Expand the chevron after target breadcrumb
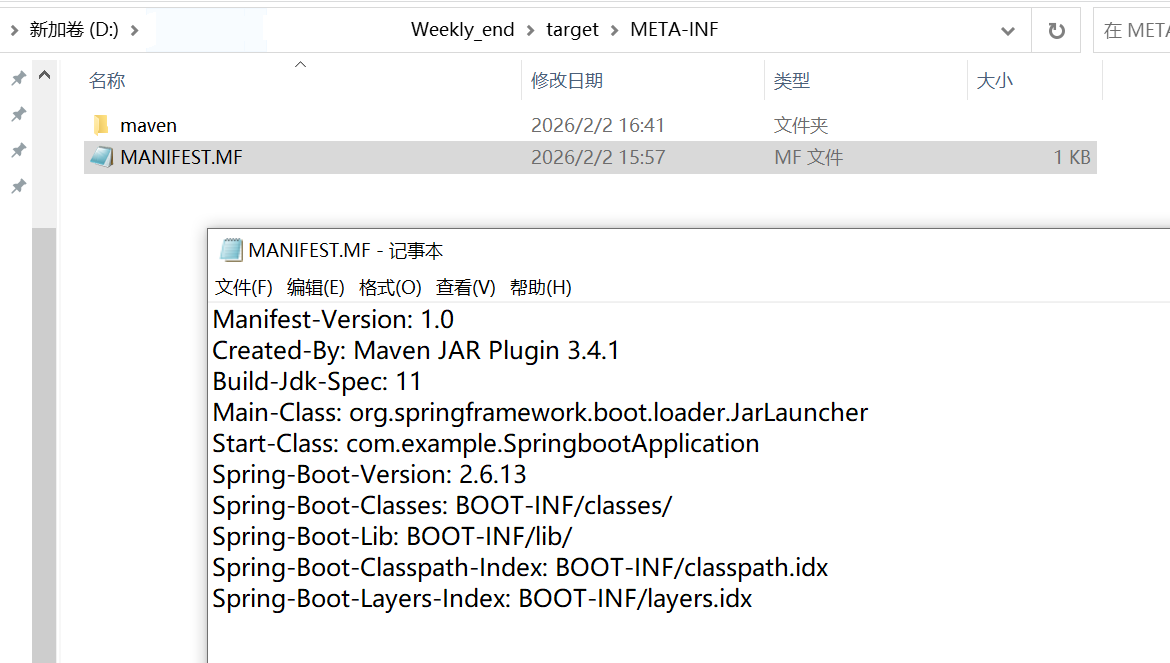The width and height of the screenshot is (1170, 663). tap(615, 31)
